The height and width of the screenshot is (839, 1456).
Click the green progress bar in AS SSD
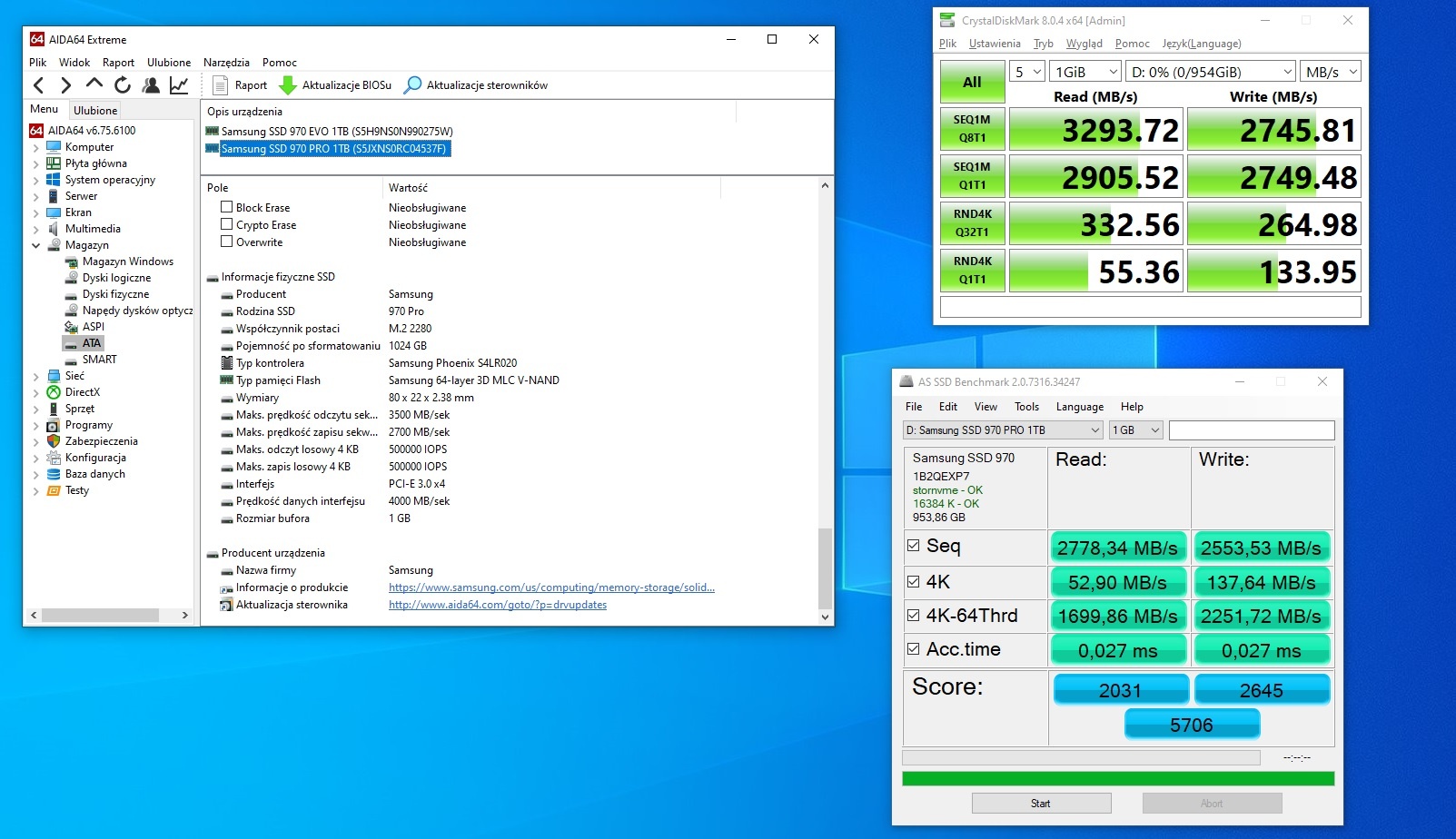tap(1118, 778)
